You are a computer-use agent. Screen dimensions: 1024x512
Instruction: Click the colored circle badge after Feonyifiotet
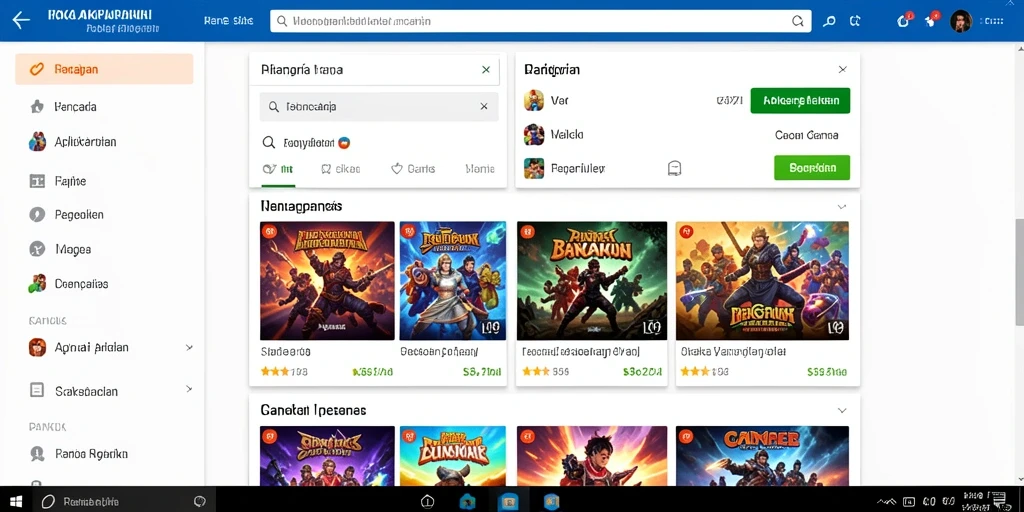[345, 142]
